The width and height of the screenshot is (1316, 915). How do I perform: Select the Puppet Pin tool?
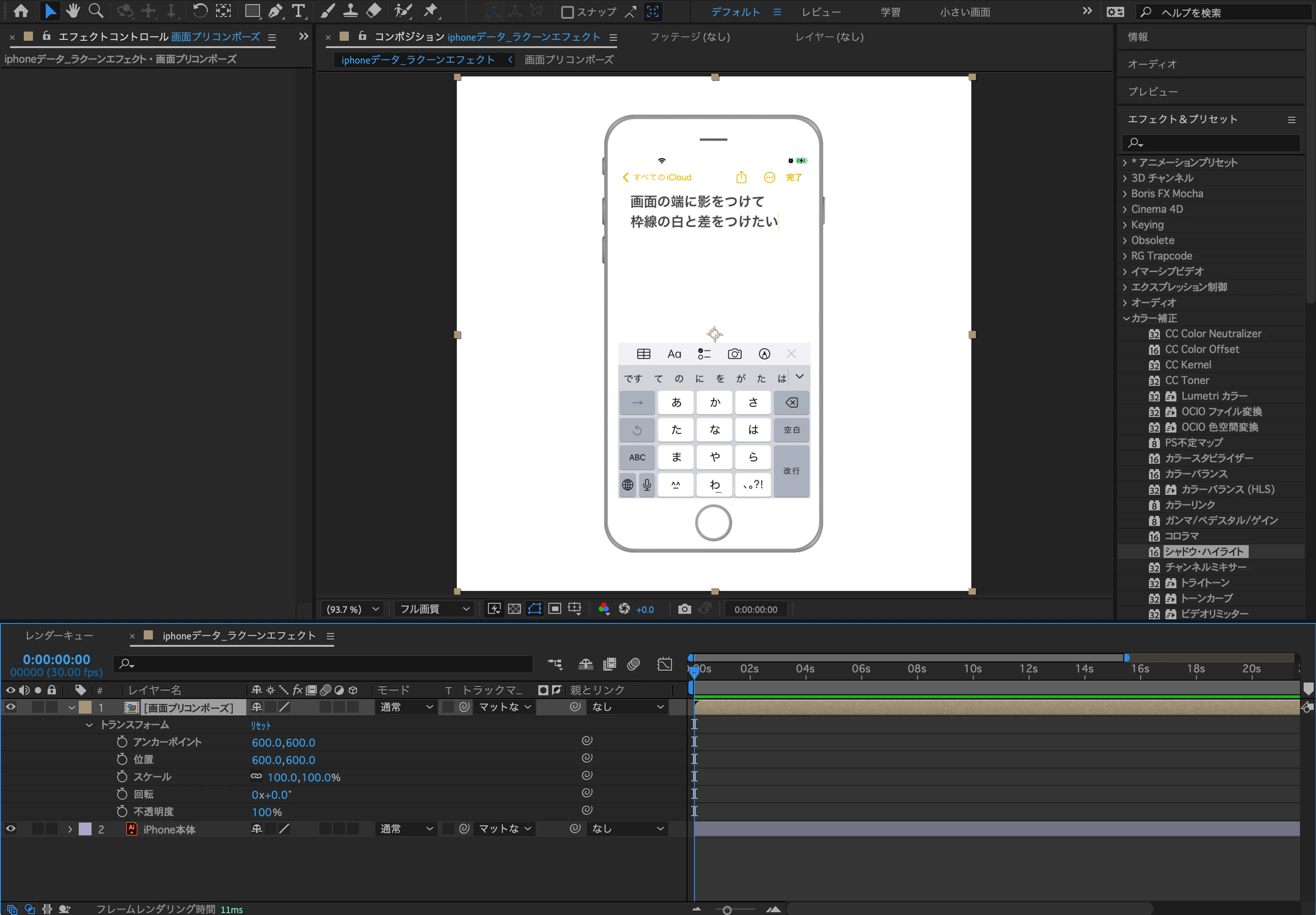point(430,11)
